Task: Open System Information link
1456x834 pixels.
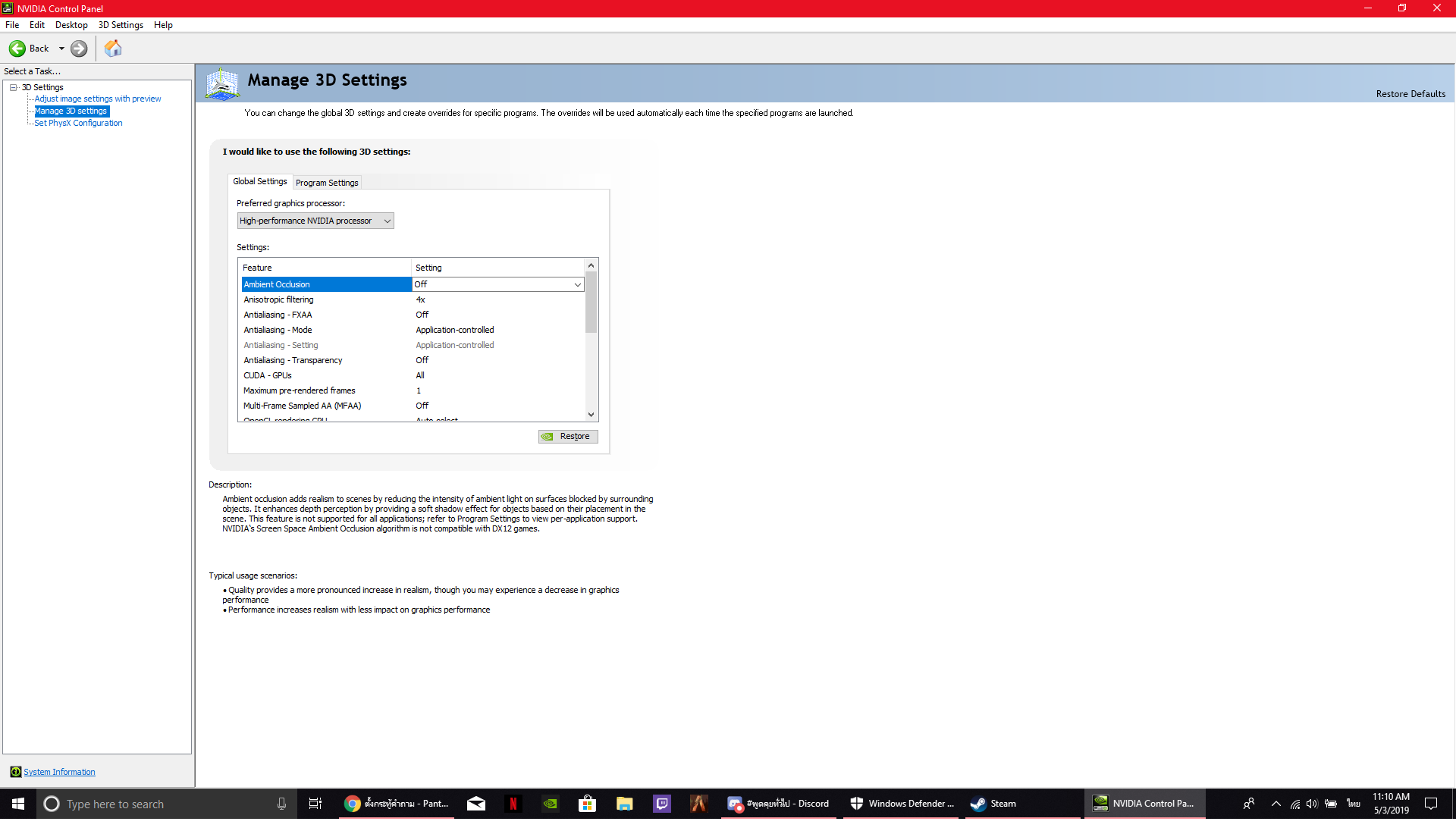Action: point(59,772)
